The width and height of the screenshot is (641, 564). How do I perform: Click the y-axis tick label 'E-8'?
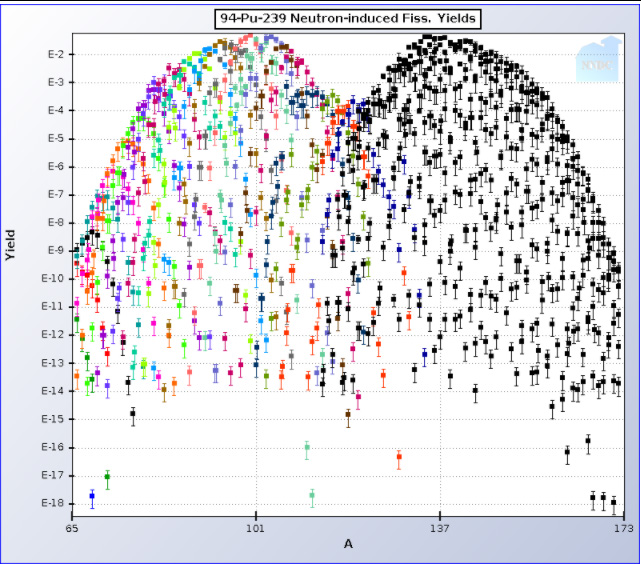coord(56,223)
